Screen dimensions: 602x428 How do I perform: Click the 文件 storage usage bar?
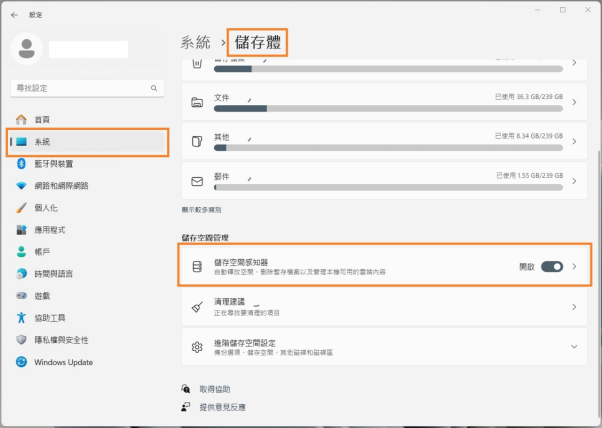[389, 109]
